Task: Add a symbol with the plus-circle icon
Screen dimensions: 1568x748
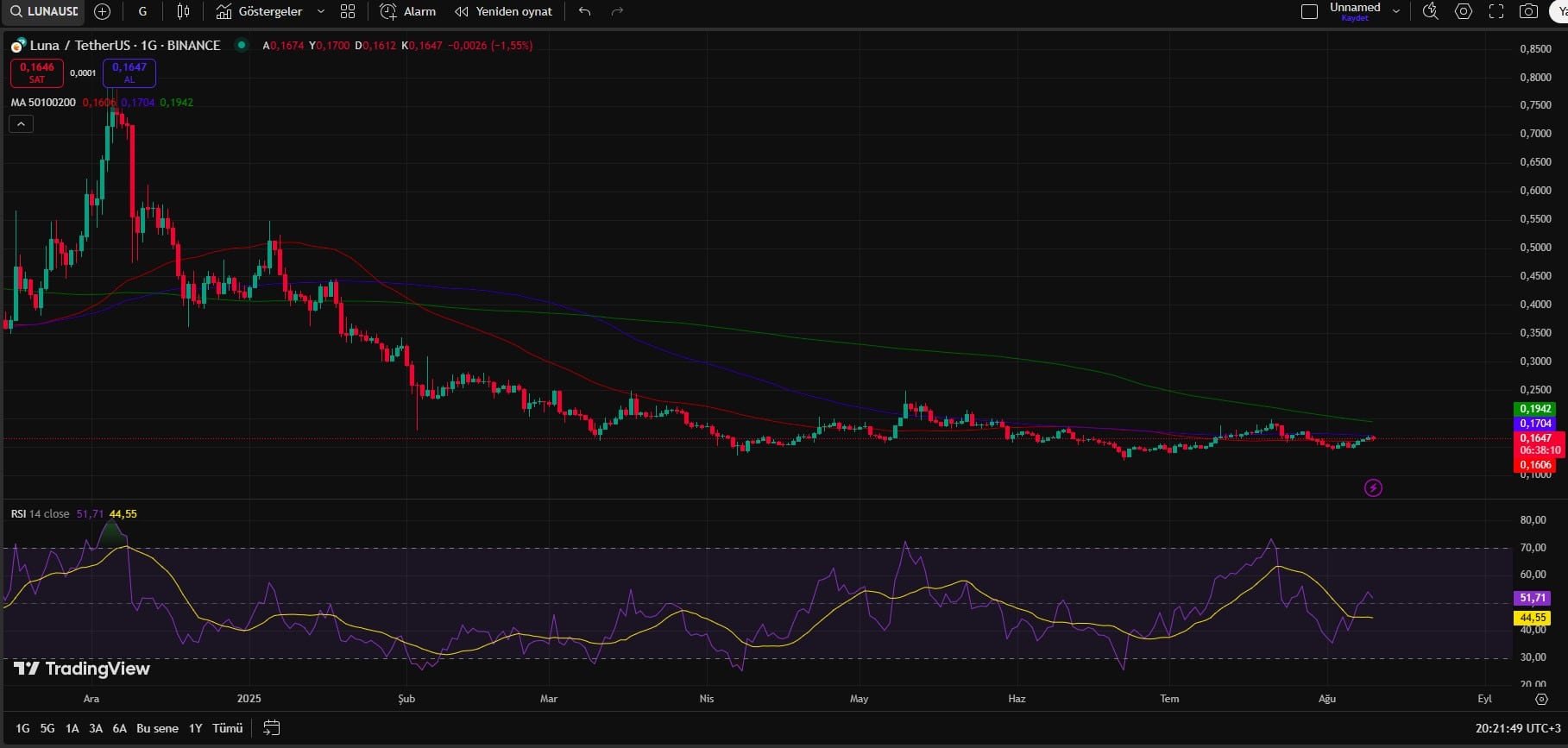Action: (x=102, y=11)
